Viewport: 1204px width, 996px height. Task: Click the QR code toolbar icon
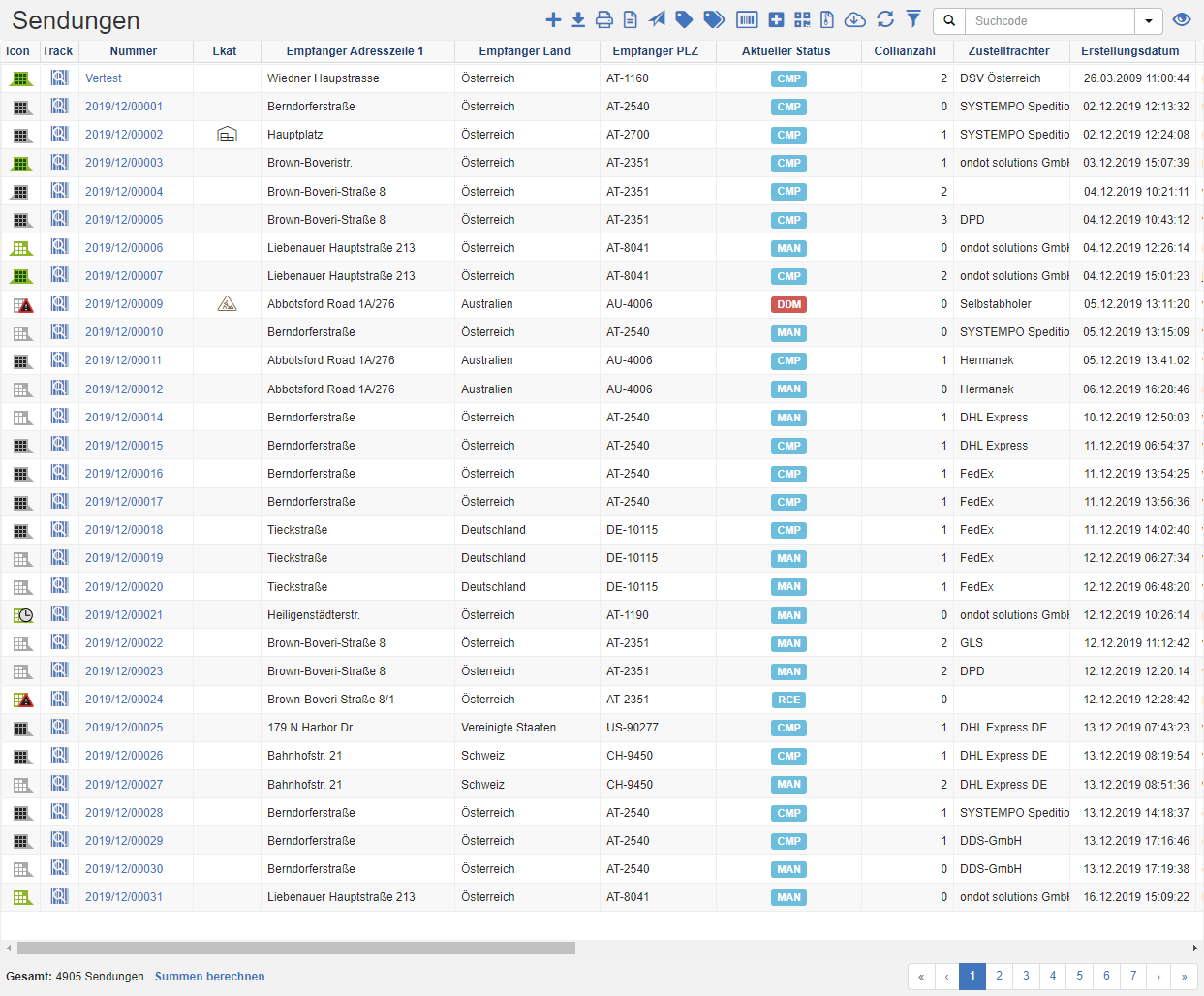click(x=802, y=20)
